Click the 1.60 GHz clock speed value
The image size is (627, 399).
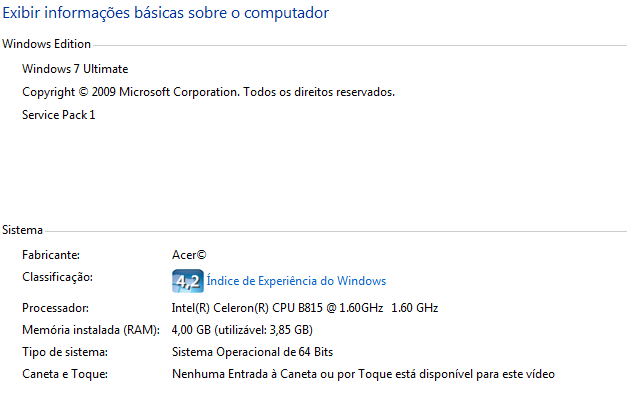(415, 308)
